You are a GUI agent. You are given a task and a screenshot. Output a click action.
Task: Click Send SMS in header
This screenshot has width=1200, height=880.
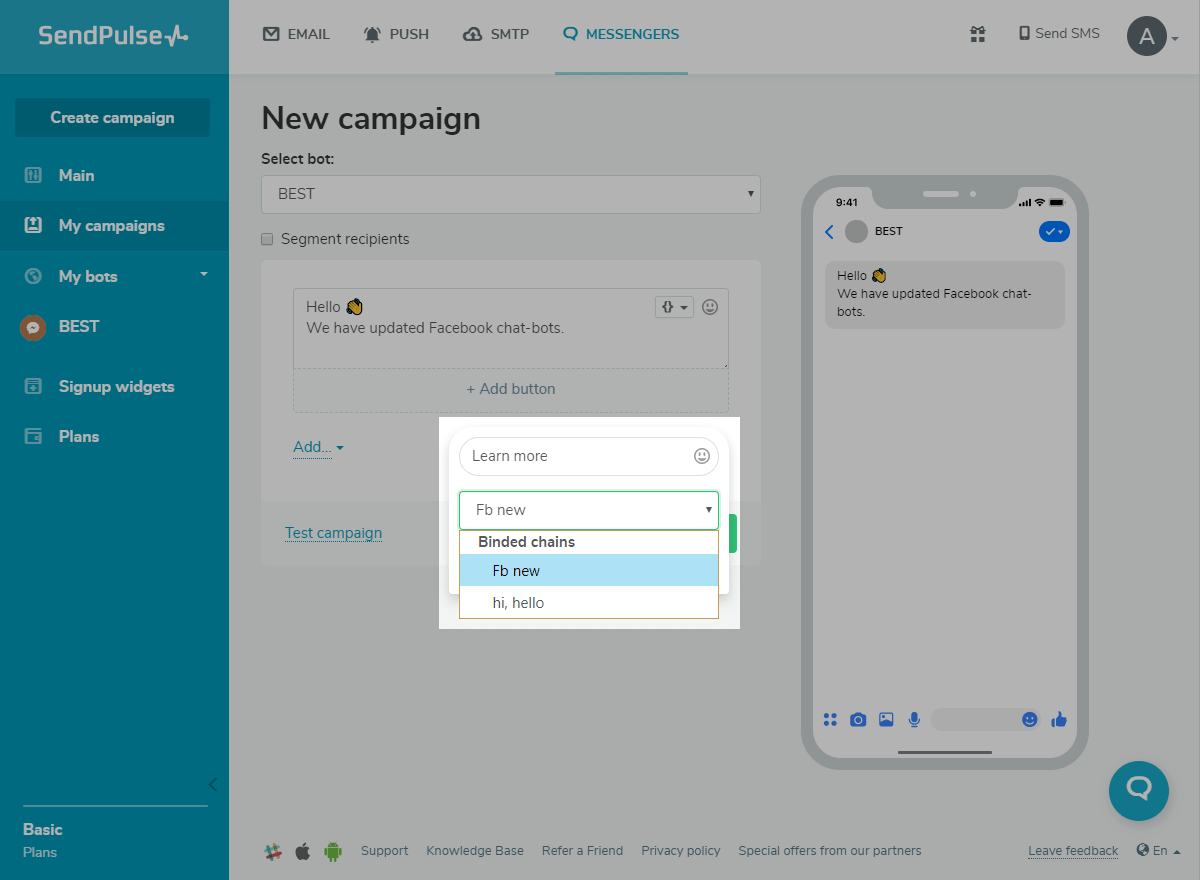[x=1059, y=33]
